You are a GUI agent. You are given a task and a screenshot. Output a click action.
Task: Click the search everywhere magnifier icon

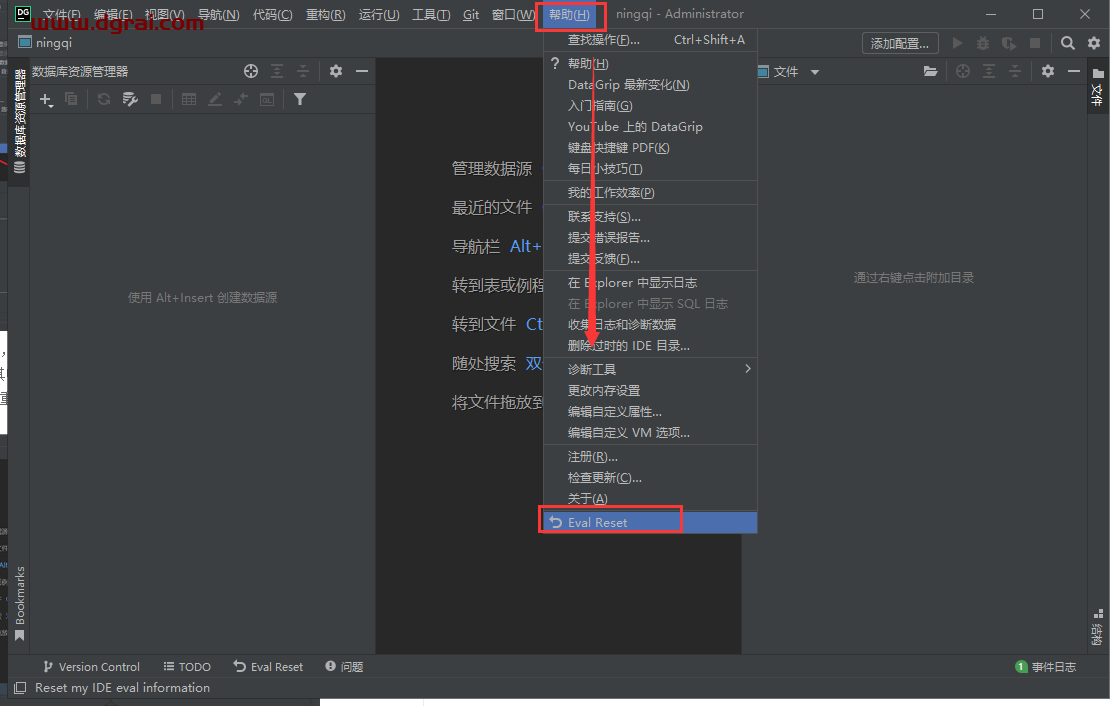coord(1067,43)
